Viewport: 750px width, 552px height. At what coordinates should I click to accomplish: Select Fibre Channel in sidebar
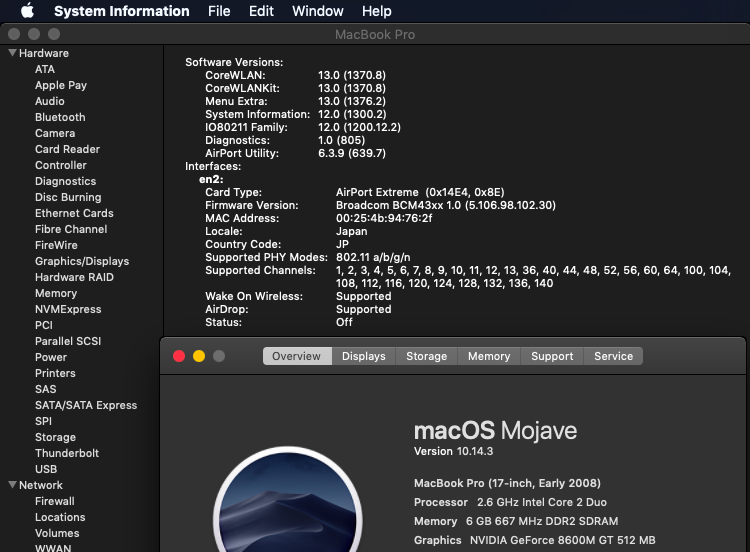point(71,229)
